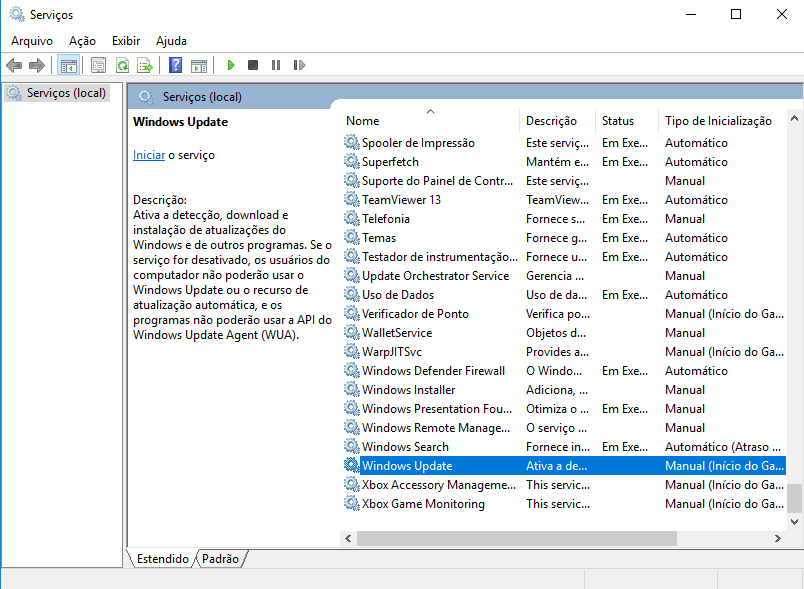The image size is (804, 589).
Task: Click the Refresh toolbar icon
Action: 123,66
